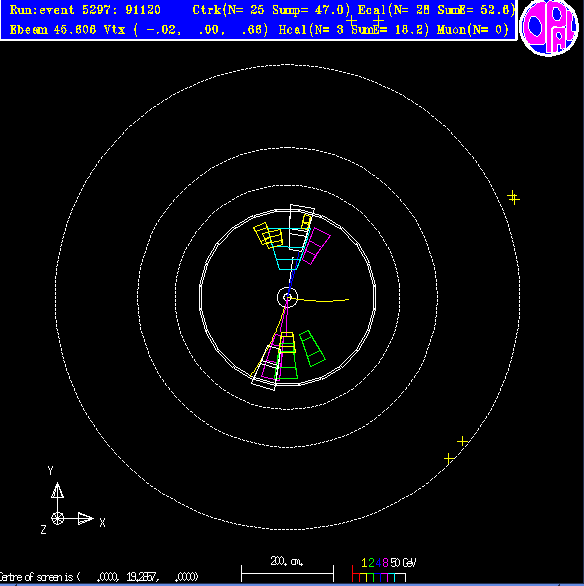
Task: Click the Muon(N= 0) readout
Action: [x=473, y=30]
